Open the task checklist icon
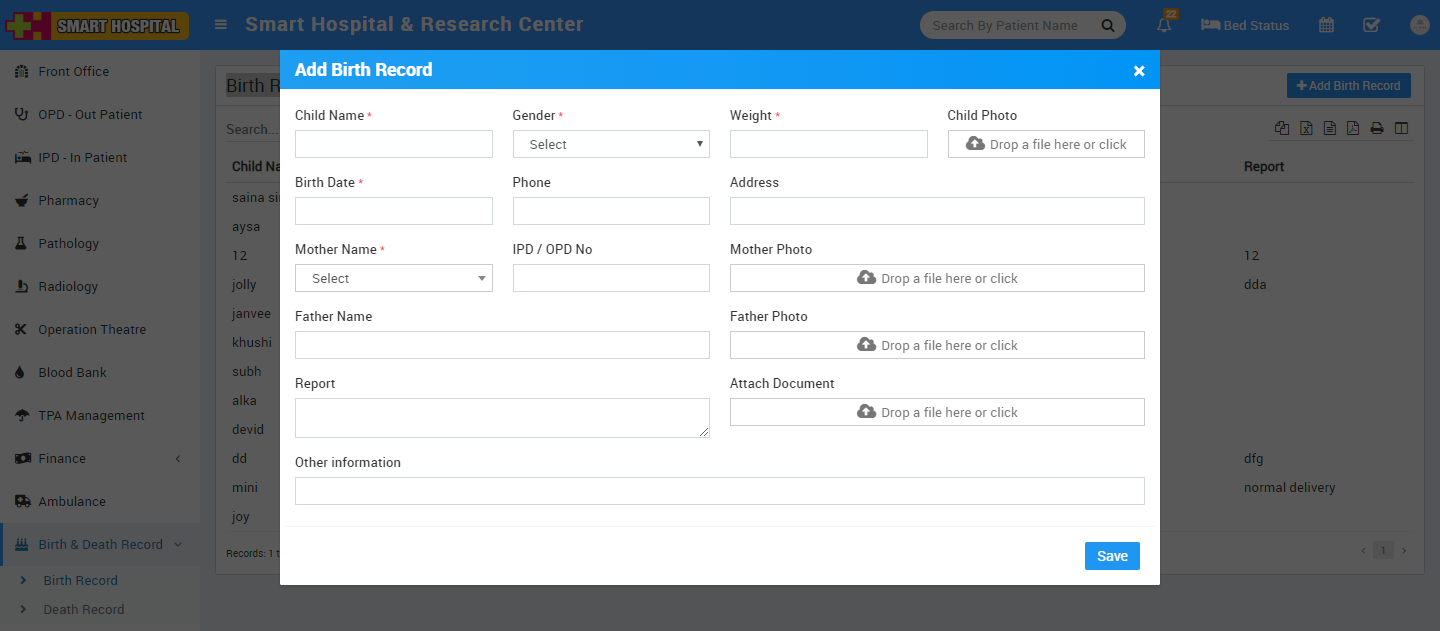The width and height of the screenshot is (1440, 631). click(1371, 25)
